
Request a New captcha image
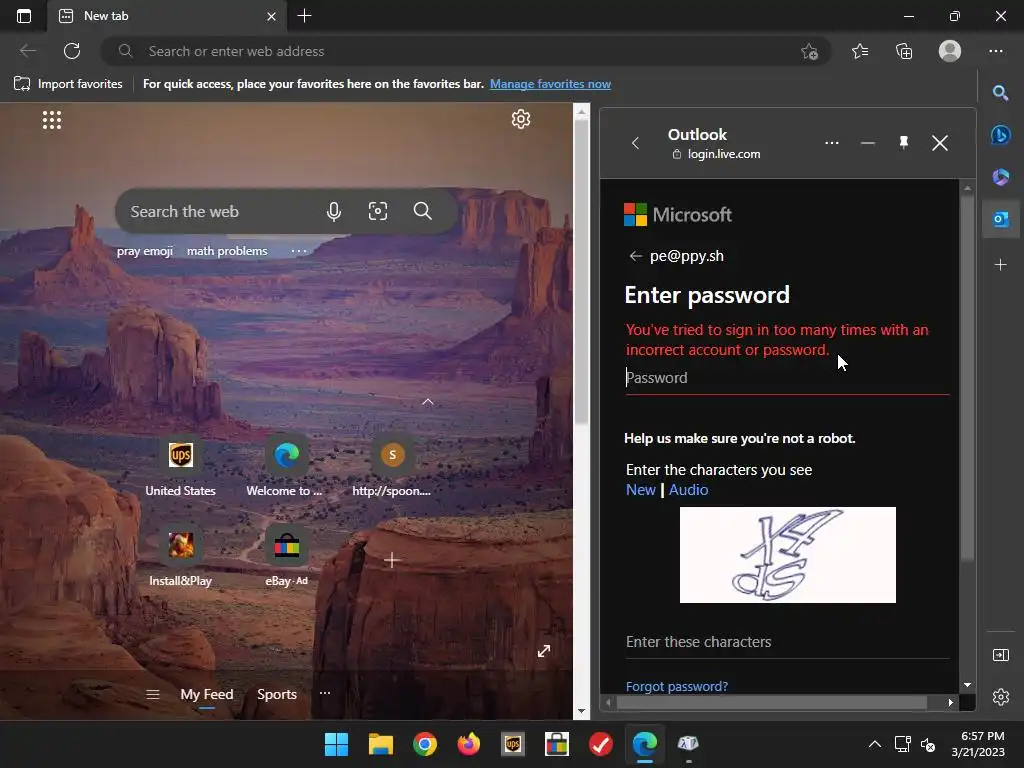click(641, 490)
